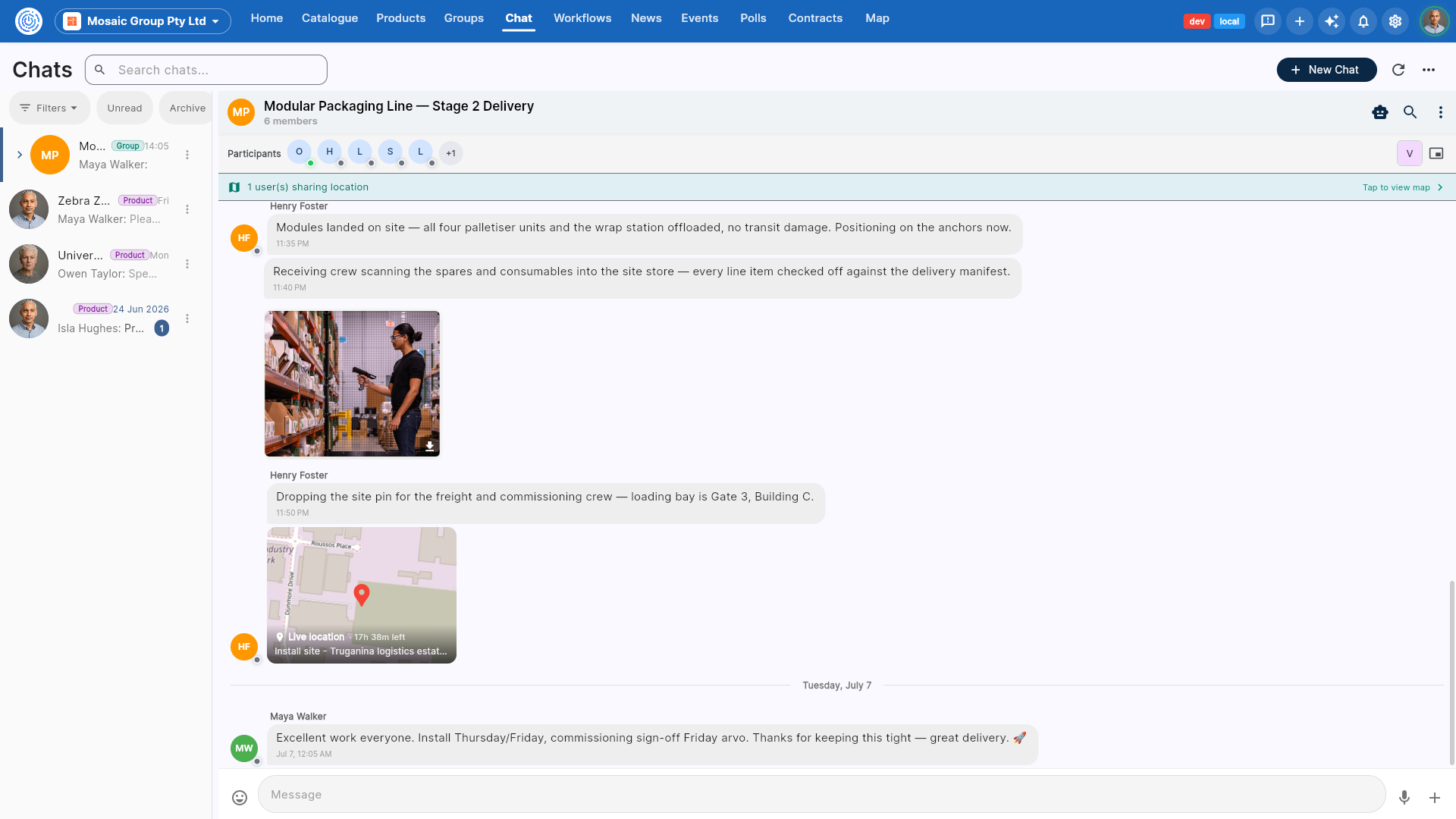Click the conversation vertical scrollbar
Image resolution: width=1456 pixels, height=819 pixels.
(x=1451, y=673)
